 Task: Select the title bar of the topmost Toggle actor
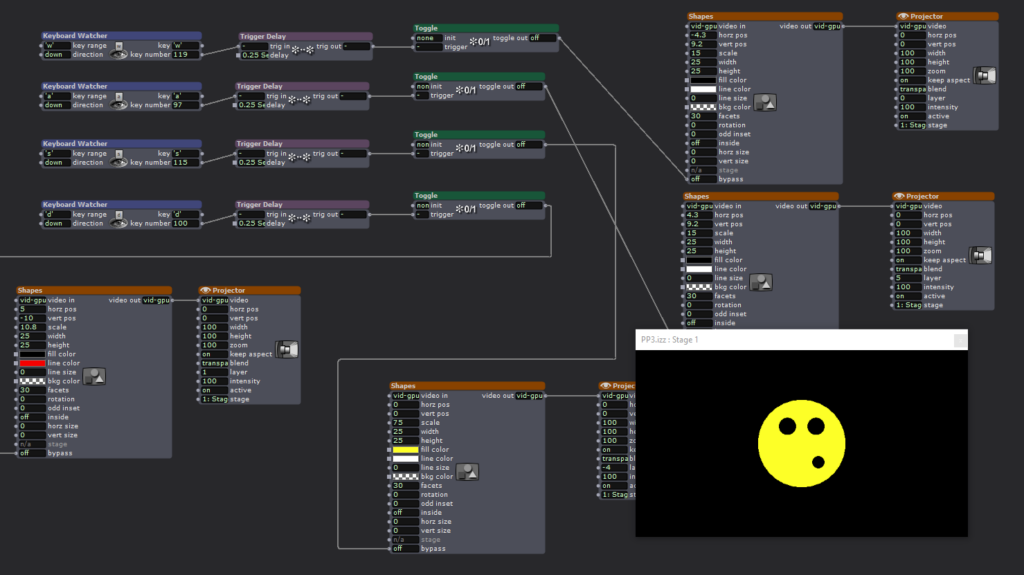[x=478, y=28]
